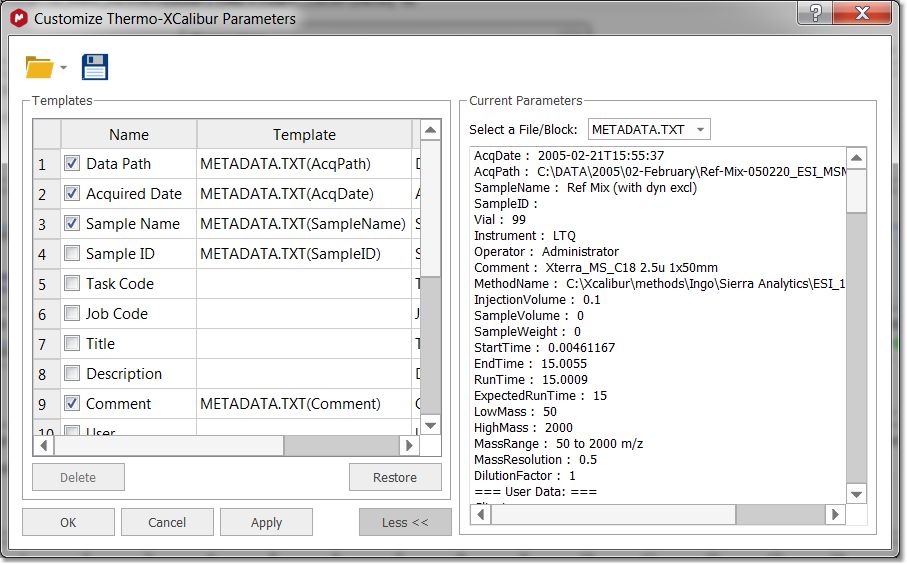Click Current Parameters scroll left arrow
This screenshot has width=907, height=565.
click(x=481, y=514)
